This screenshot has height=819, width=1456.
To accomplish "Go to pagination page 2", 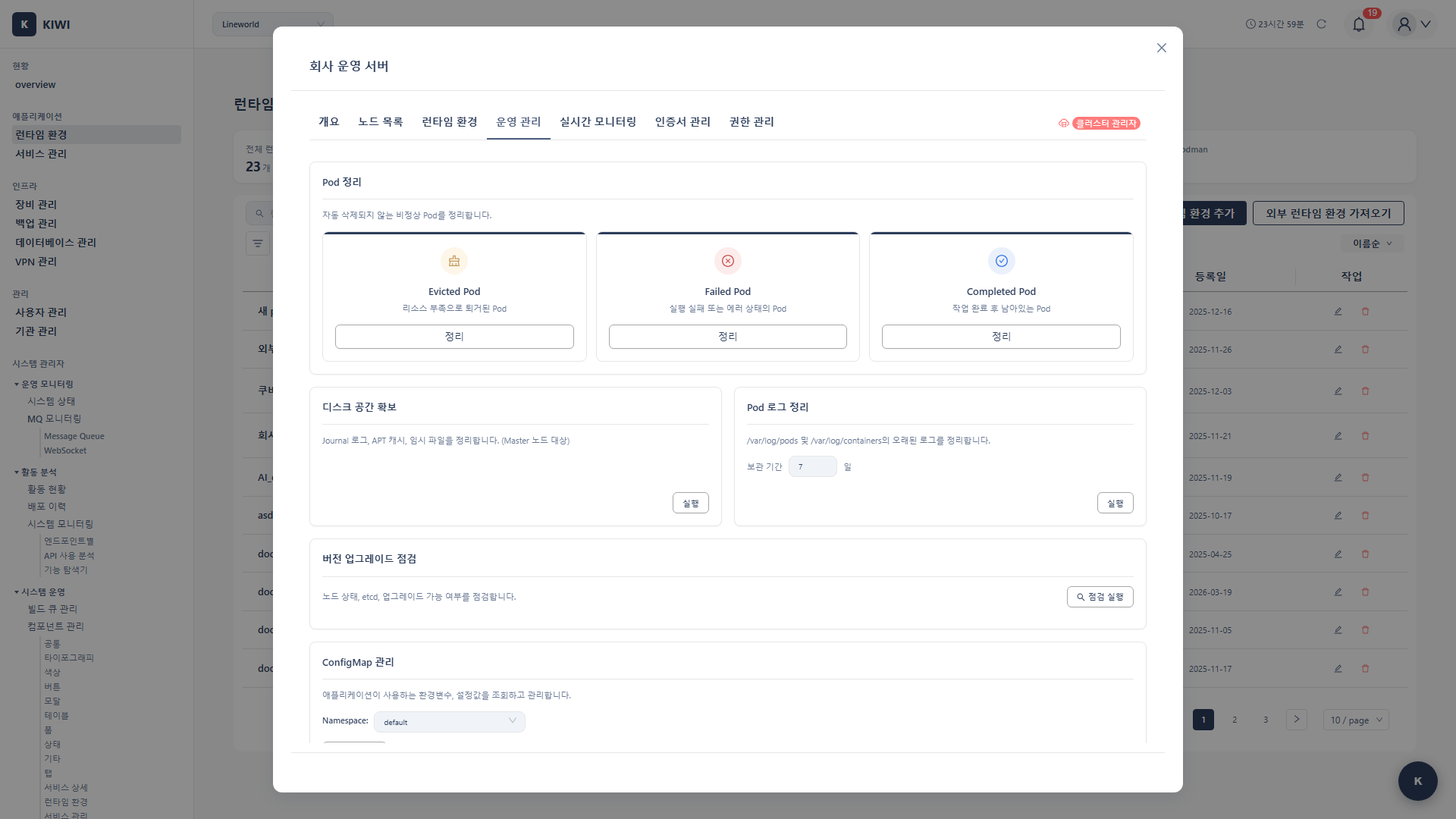I will click(x=1235, y=720).
